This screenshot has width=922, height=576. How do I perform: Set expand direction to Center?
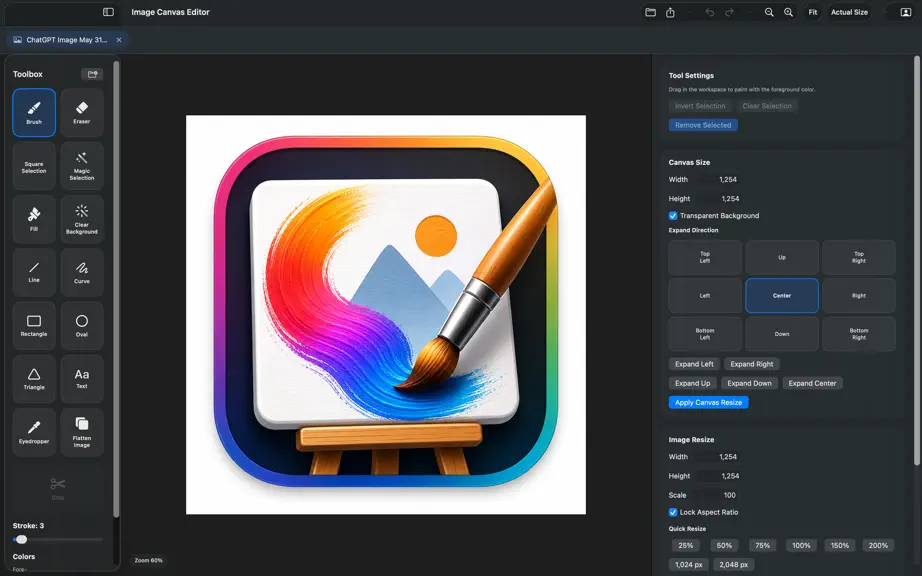tap(782, 296)
